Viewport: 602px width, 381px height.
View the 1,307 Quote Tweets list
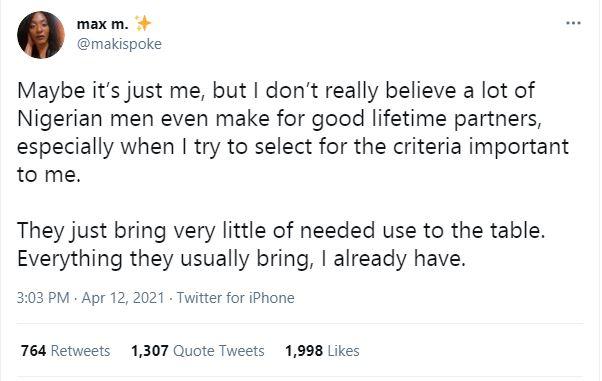click(x=198, y=351)
